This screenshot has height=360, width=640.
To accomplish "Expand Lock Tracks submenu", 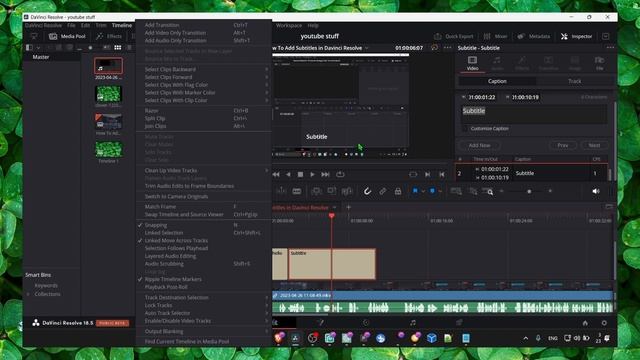I will (x=202, y=305).
